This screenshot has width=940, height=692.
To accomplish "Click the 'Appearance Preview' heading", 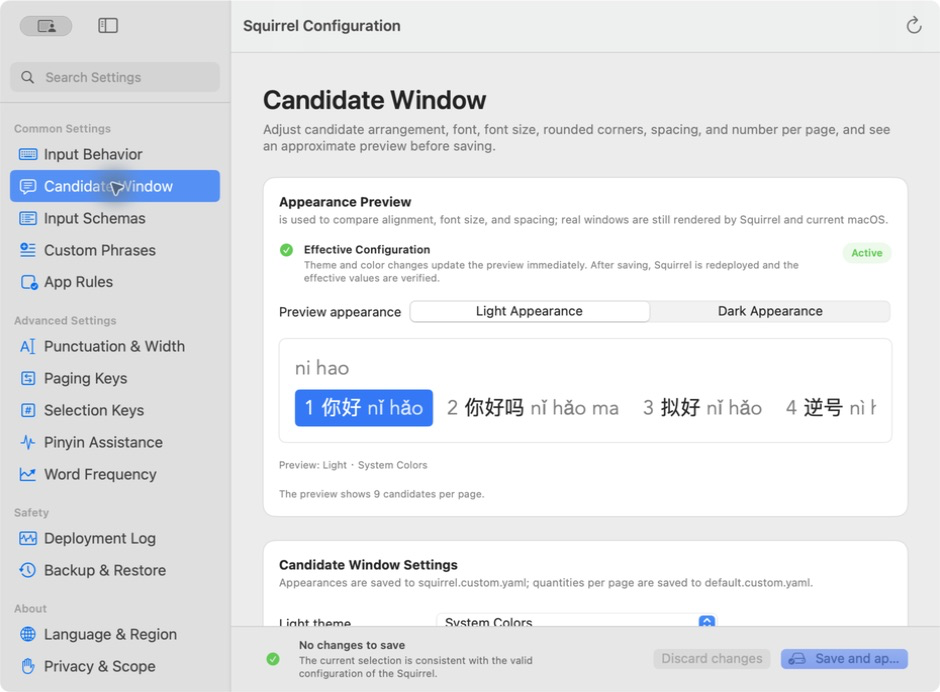I will pos(345,202).
